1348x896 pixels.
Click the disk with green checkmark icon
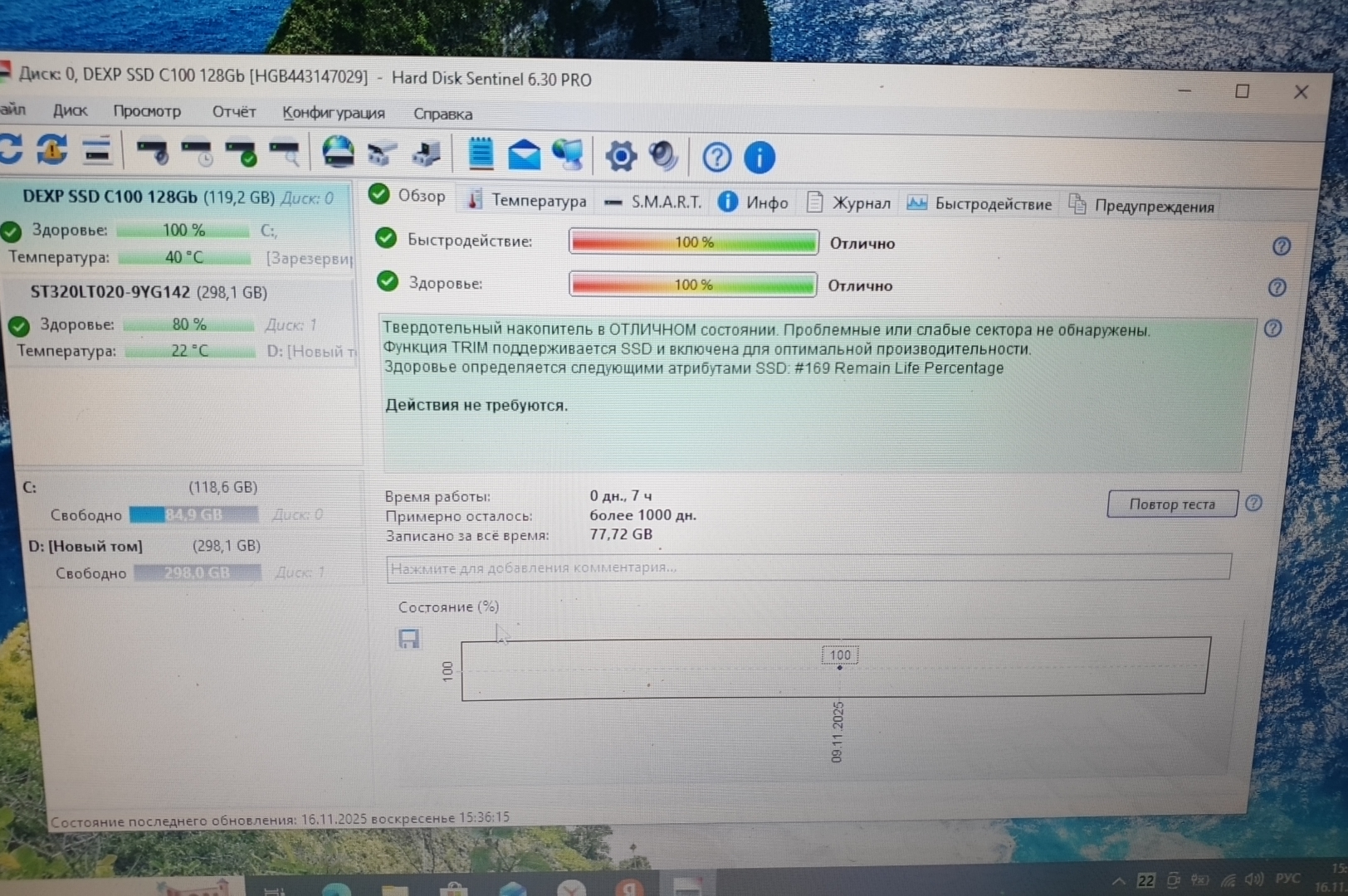241,153
